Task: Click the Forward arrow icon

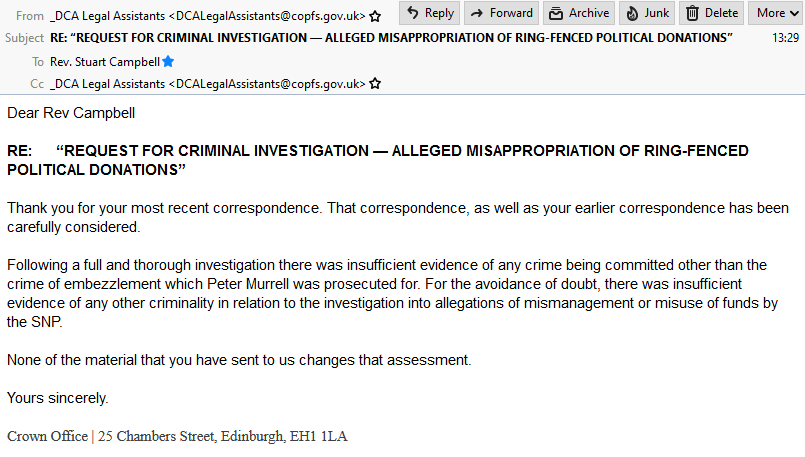Action: click(477, 13)
